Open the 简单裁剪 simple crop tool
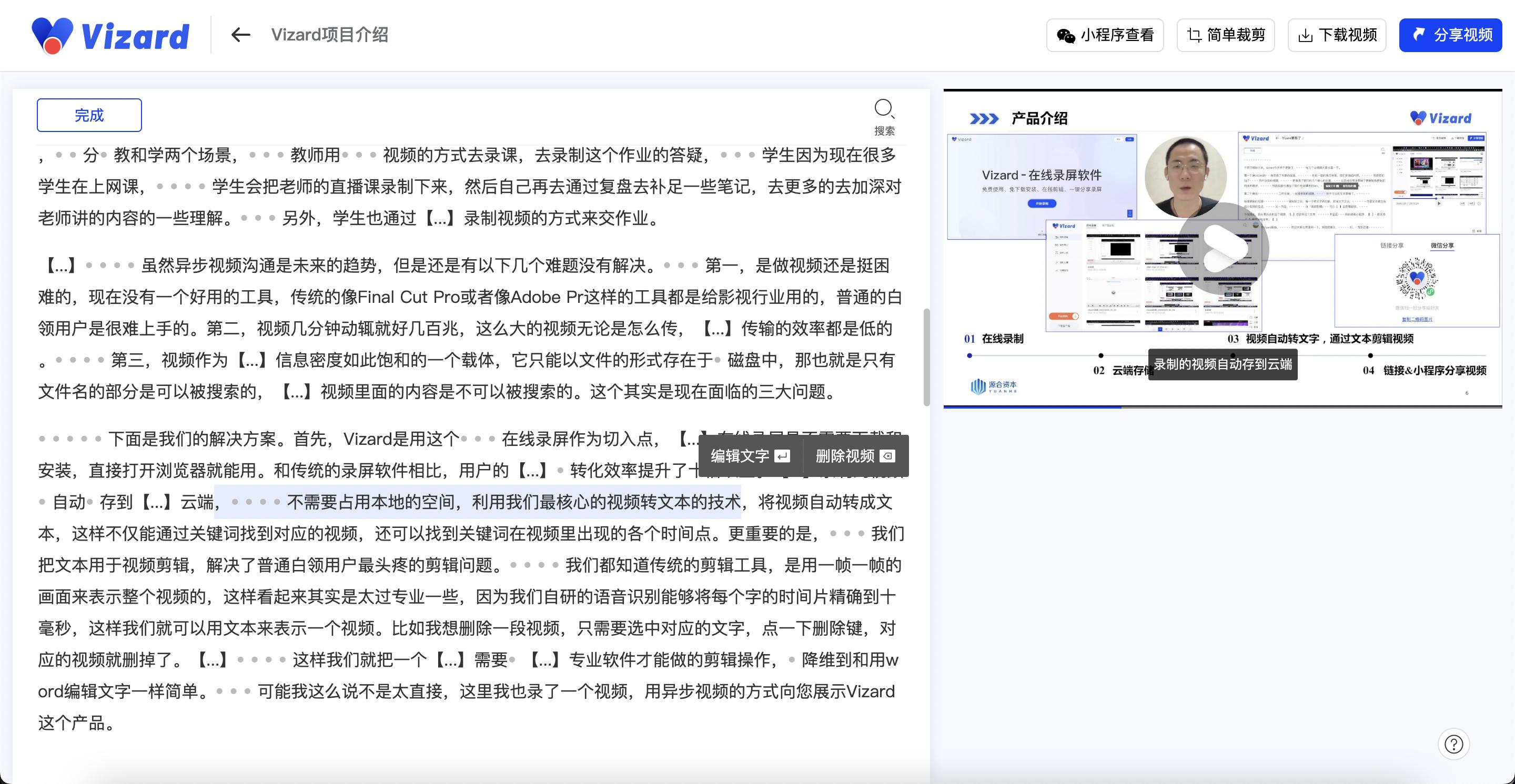 pos(1226,35)
